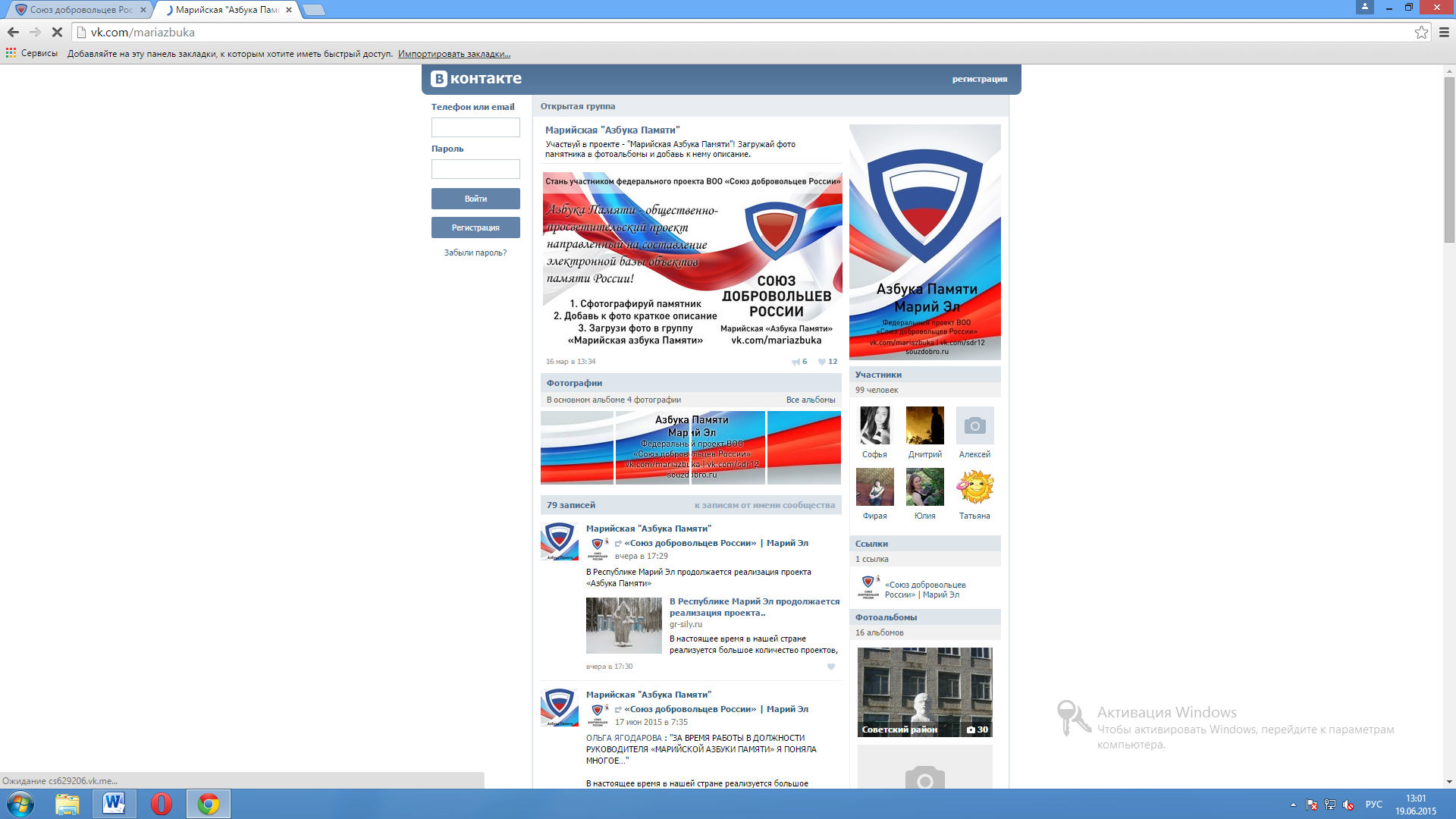Click РУС language indicator in tray
The width and height of the screenshot is (1456, 819).
pyautogui.click(x=1374, y=805)
